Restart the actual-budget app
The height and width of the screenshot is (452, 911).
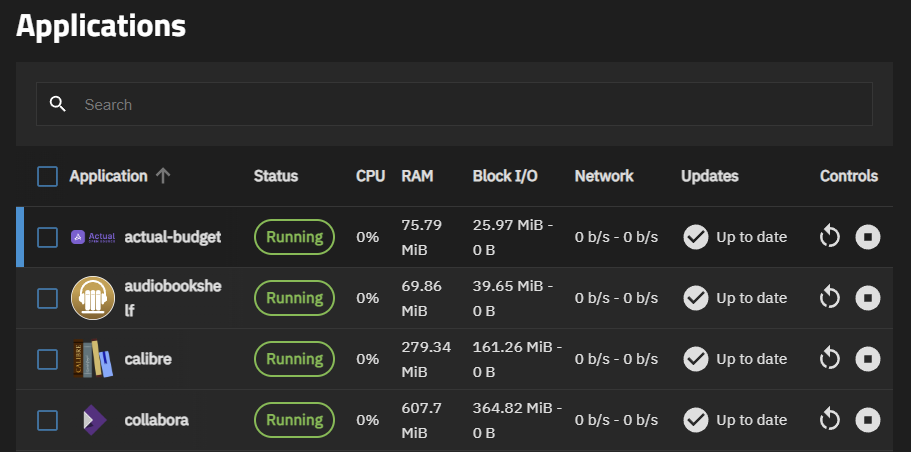tap(830, 237)
